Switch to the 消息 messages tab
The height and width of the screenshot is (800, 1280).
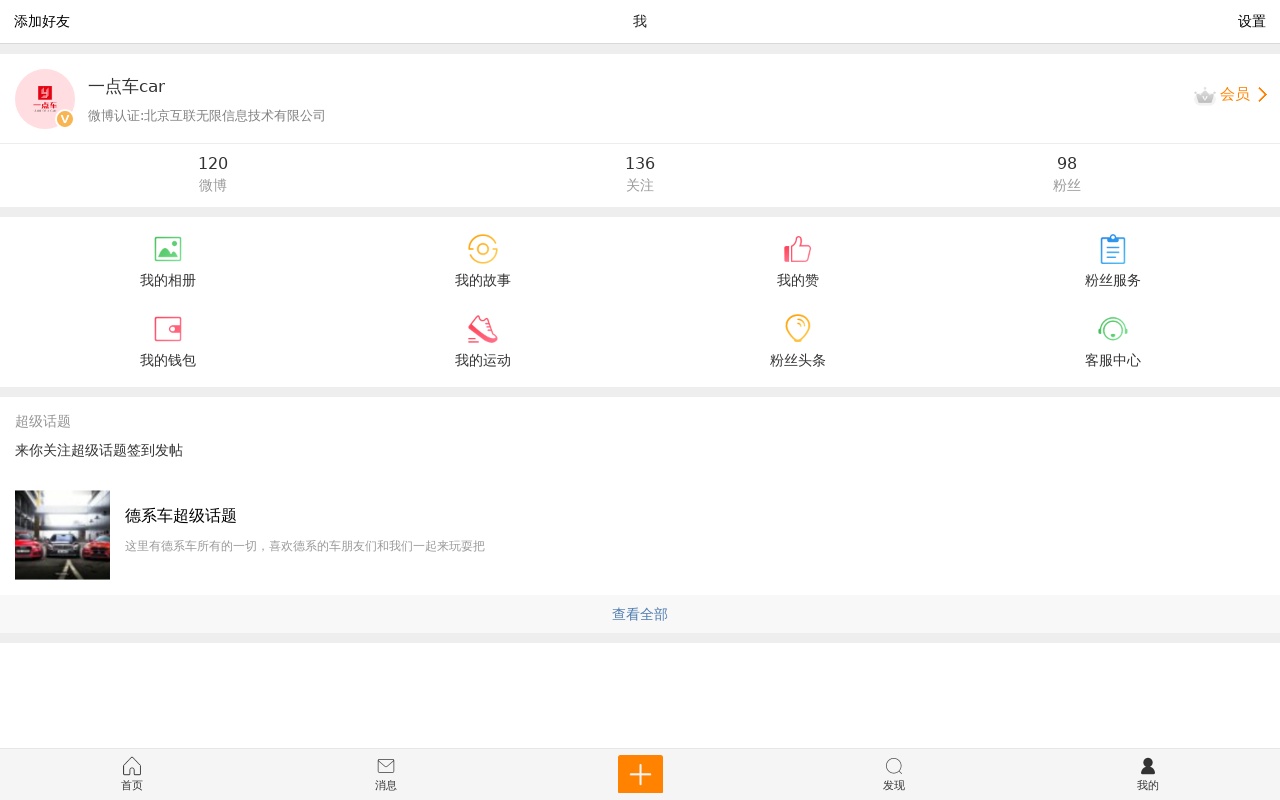[386, 774]
